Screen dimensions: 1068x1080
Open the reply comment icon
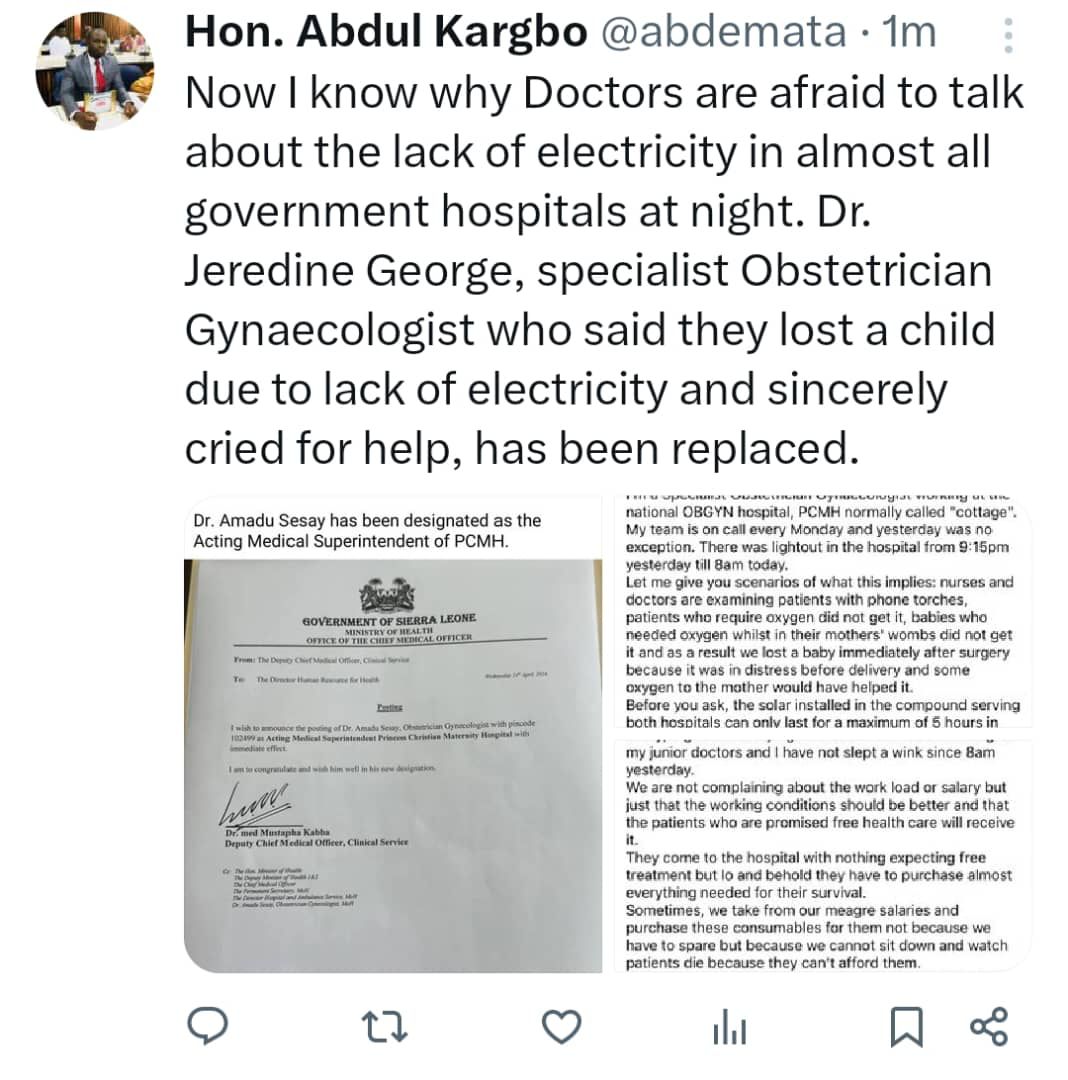click(207, 1026)
